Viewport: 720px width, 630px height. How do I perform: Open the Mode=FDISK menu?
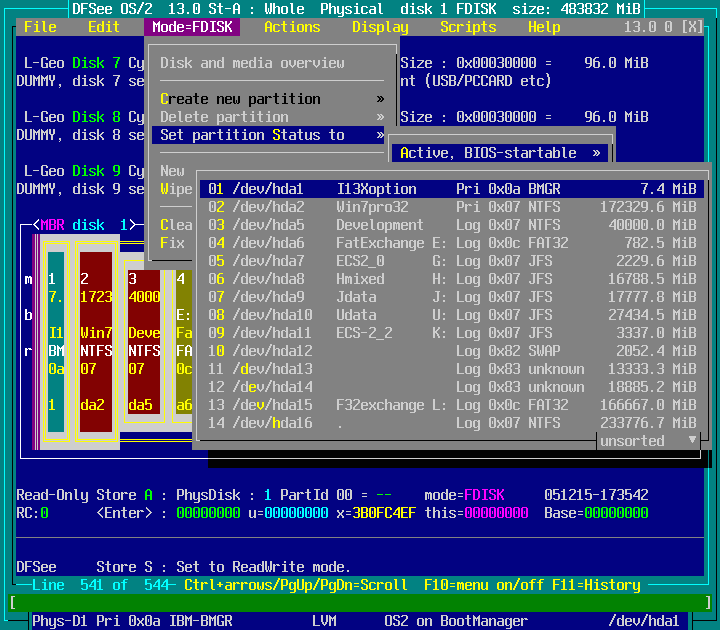[x=192, y=27]
